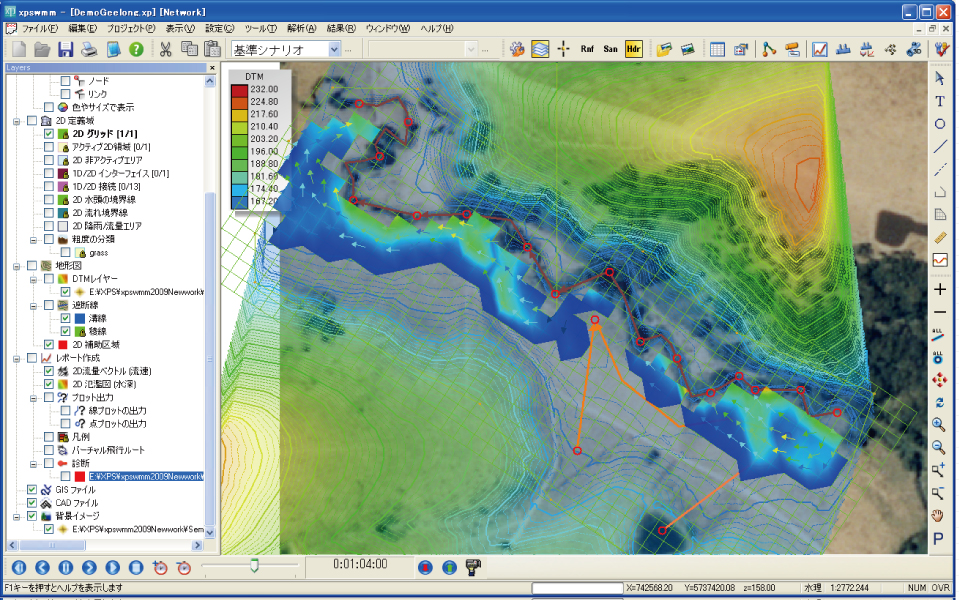Open the 基準シナリオ scenario dropdown

(x=333, y=48)
